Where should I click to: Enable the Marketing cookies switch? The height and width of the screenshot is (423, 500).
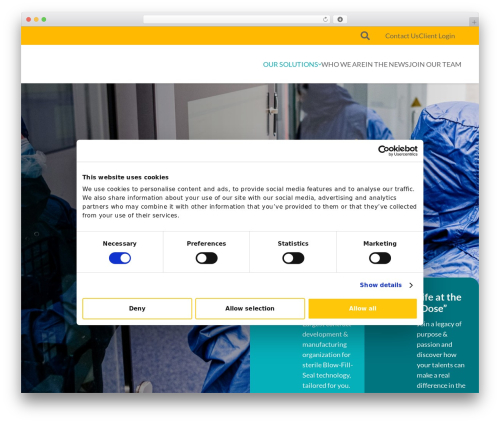[x=380, y=258]
